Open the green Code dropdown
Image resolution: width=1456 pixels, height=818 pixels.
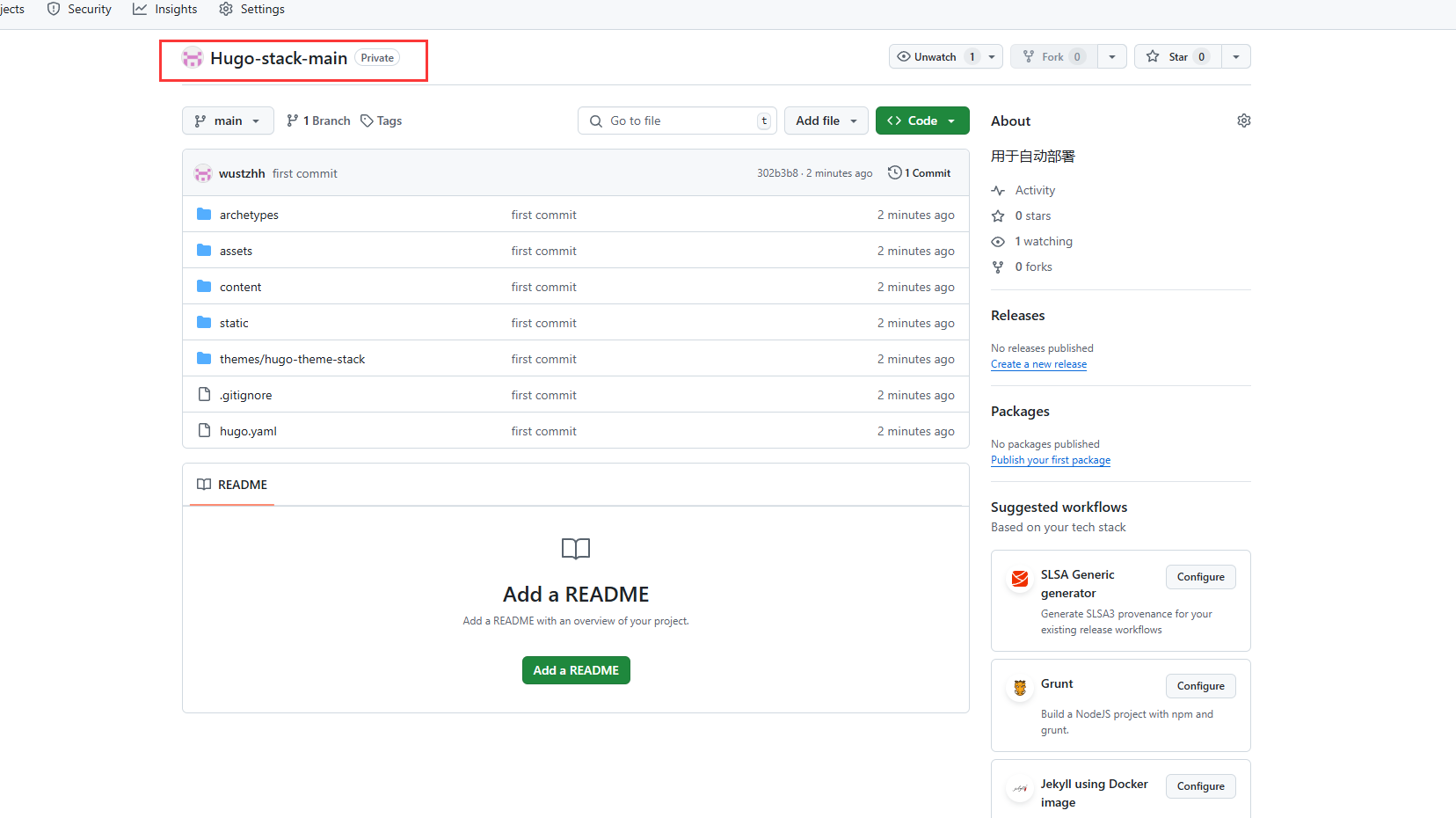[921, 121]
